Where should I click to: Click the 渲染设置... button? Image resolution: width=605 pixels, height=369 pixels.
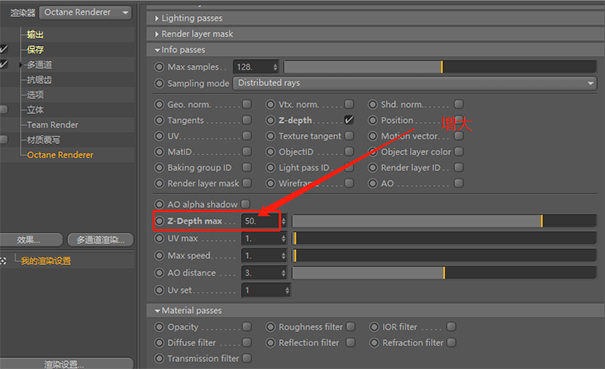tap(66, 364)
